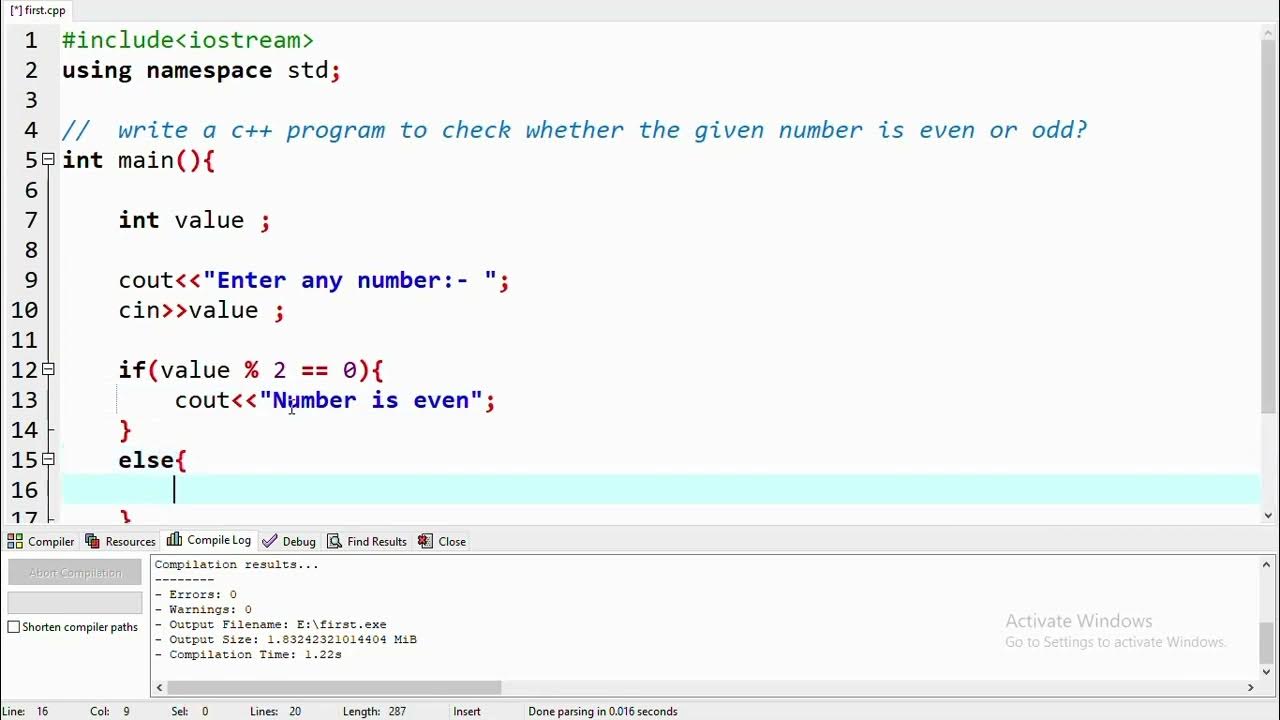Click the Output Filename E:\first.exe line

(x=270, y=624)
